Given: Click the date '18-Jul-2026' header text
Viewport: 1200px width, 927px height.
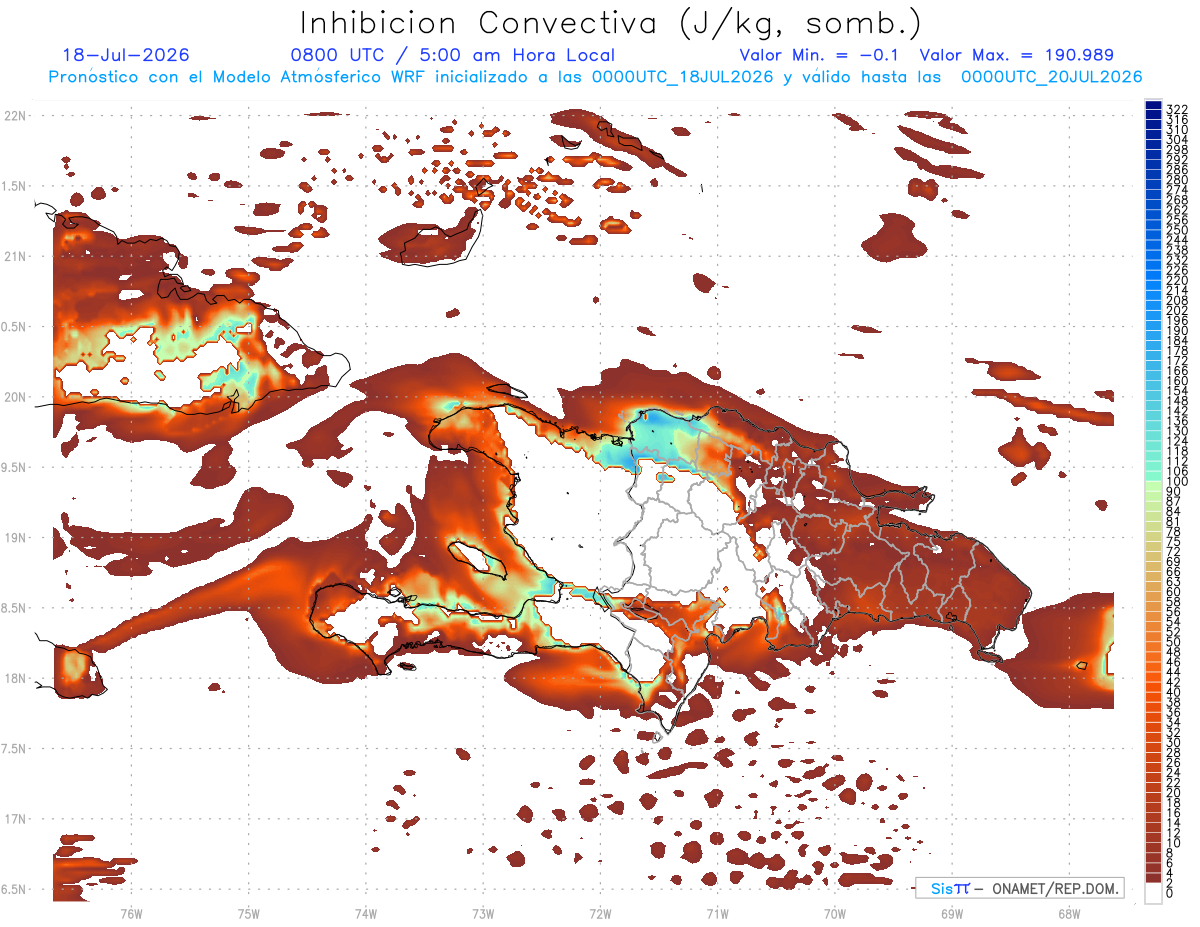Looking at the screenshot, I should point(126,56).
